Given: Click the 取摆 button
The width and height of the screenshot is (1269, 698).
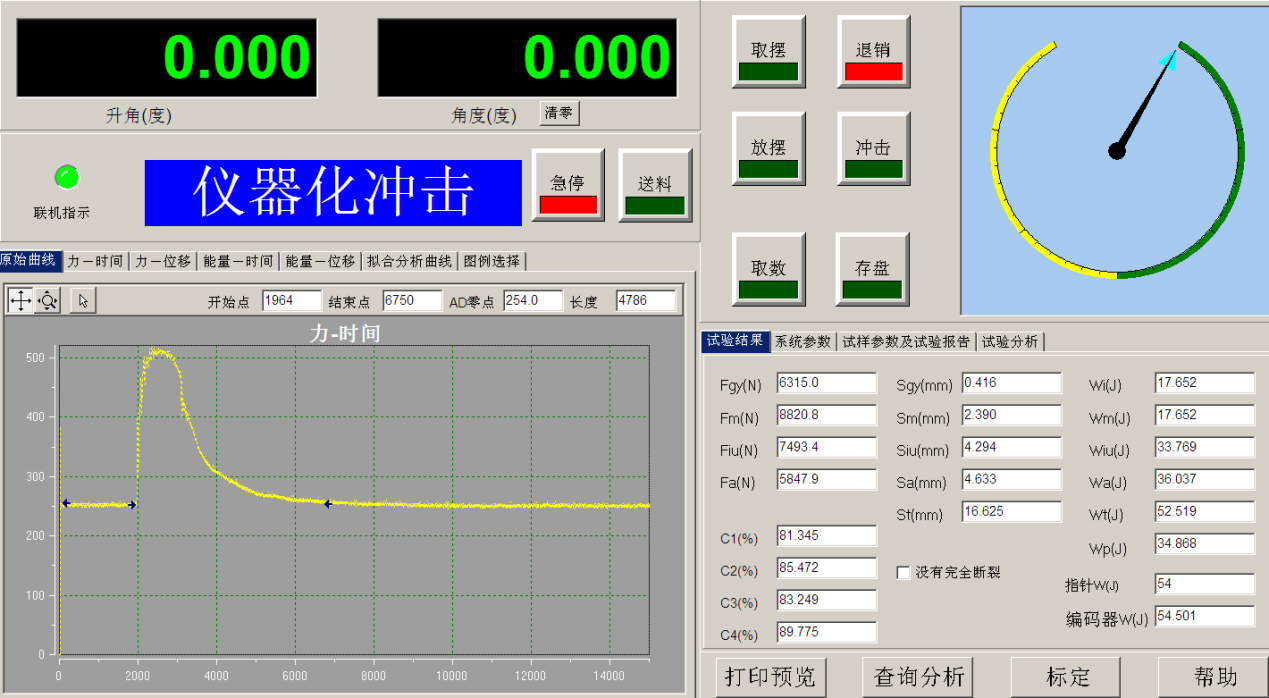Looking at the screenshot, I should [768, 53].
